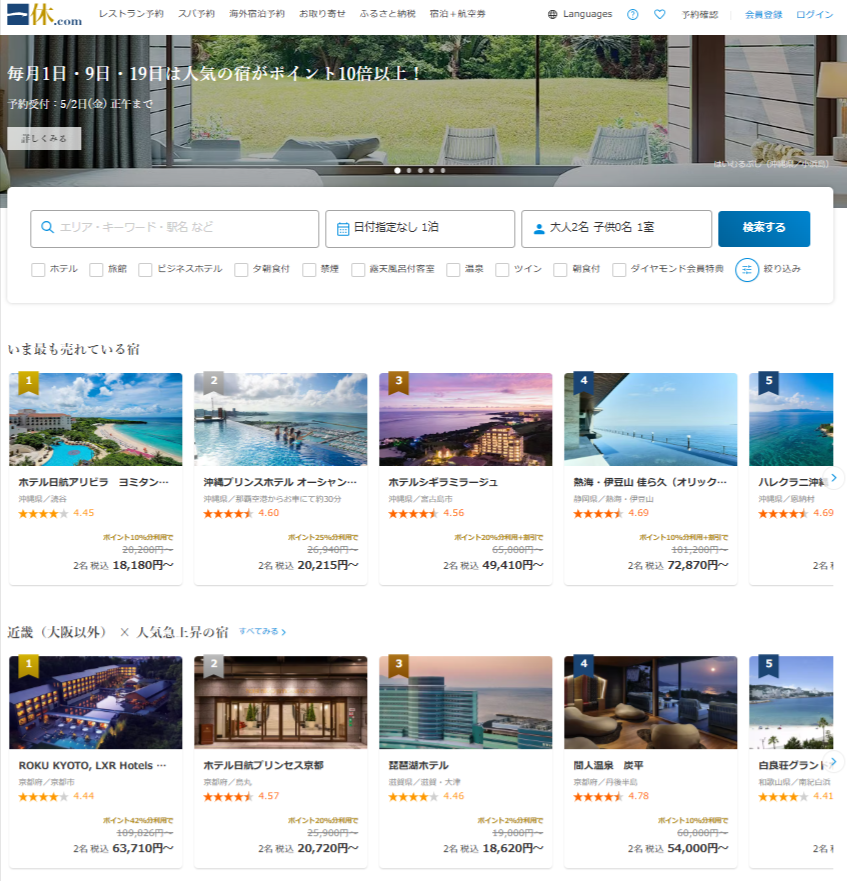
Task: Open 宿泊+航空券 menu item
Action: click(x=458, y=14)
